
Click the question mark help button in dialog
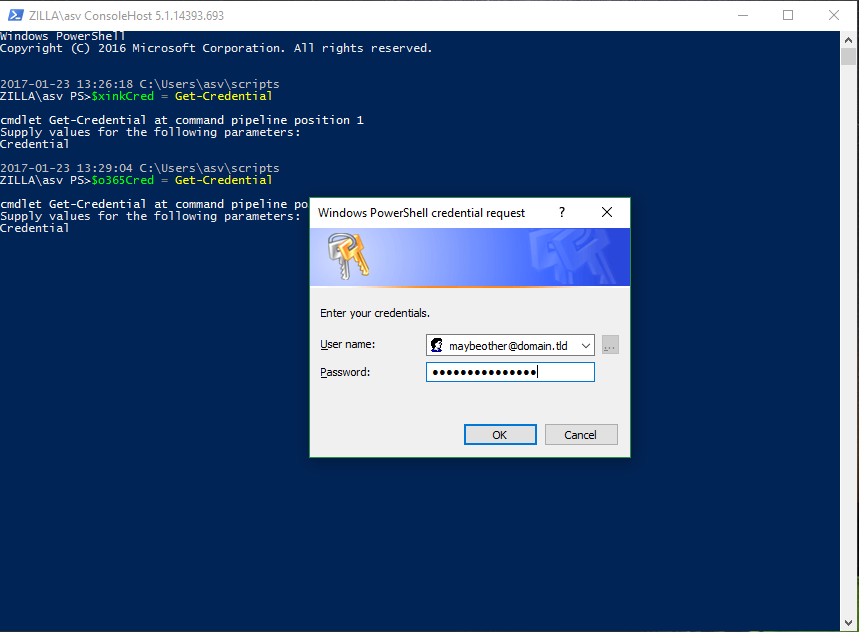[562, 212]
